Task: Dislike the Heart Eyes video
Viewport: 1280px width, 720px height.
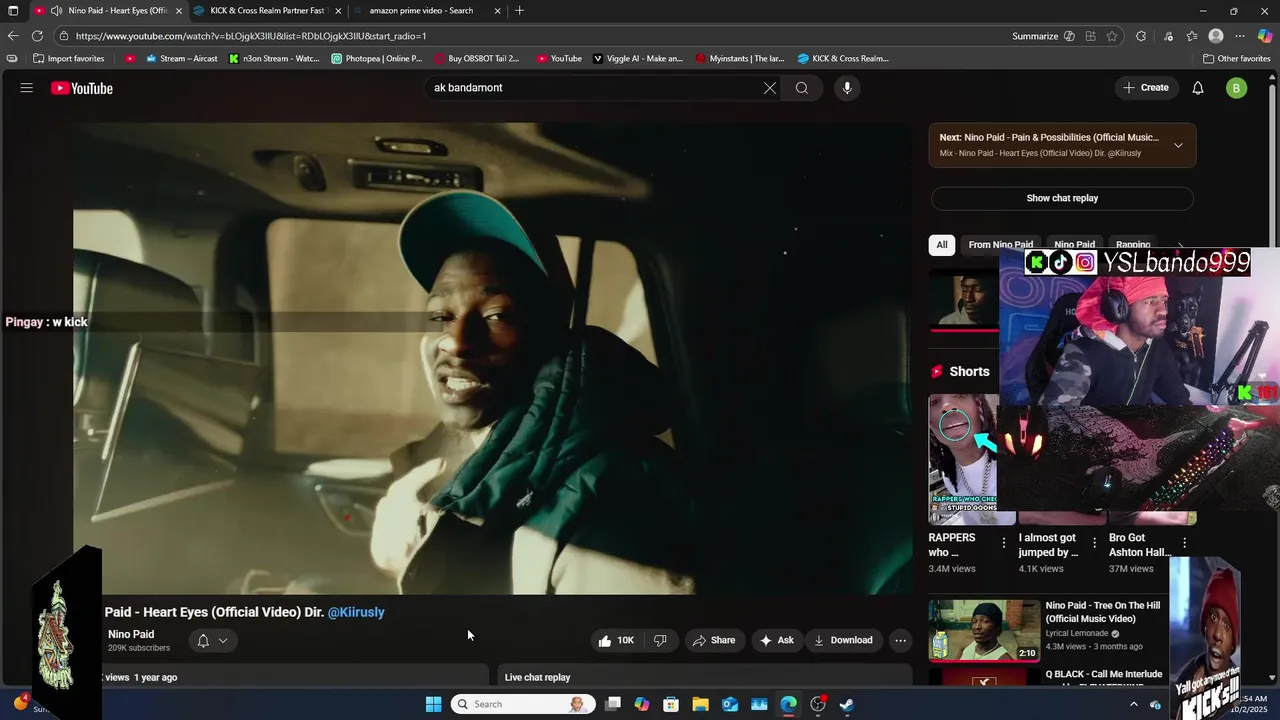Action: click(x=660, y=640)
